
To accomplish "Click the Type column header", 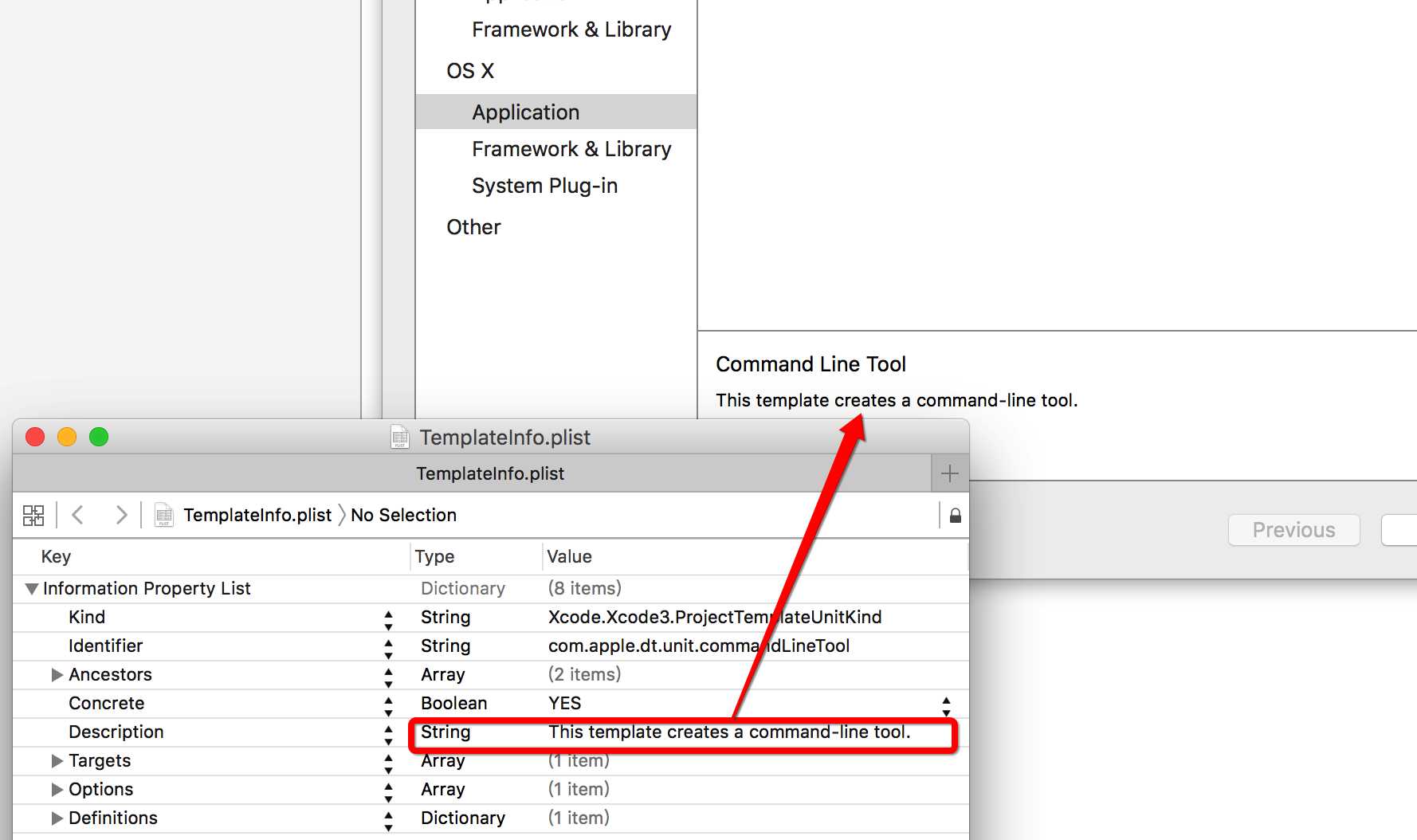I will coord(434,556).
